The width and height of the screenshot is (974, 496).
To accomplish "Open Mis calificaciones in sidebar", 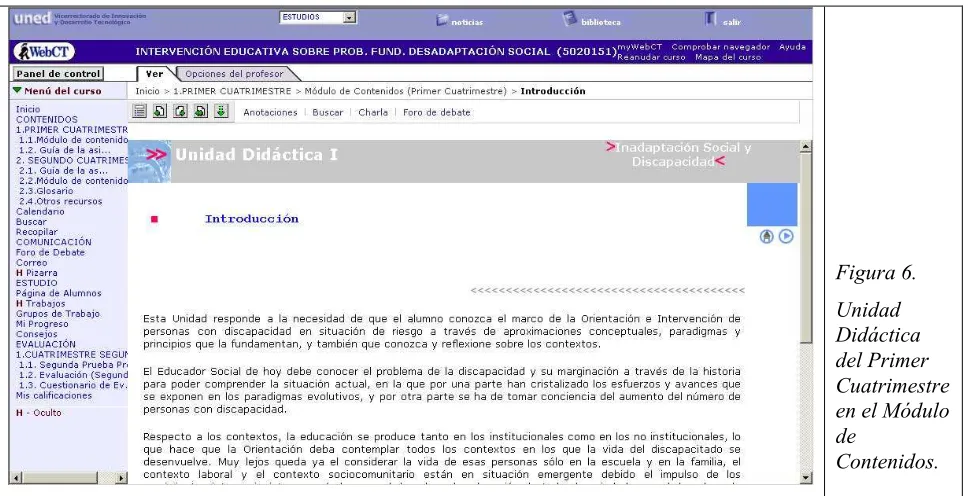I will pos(54,395).
